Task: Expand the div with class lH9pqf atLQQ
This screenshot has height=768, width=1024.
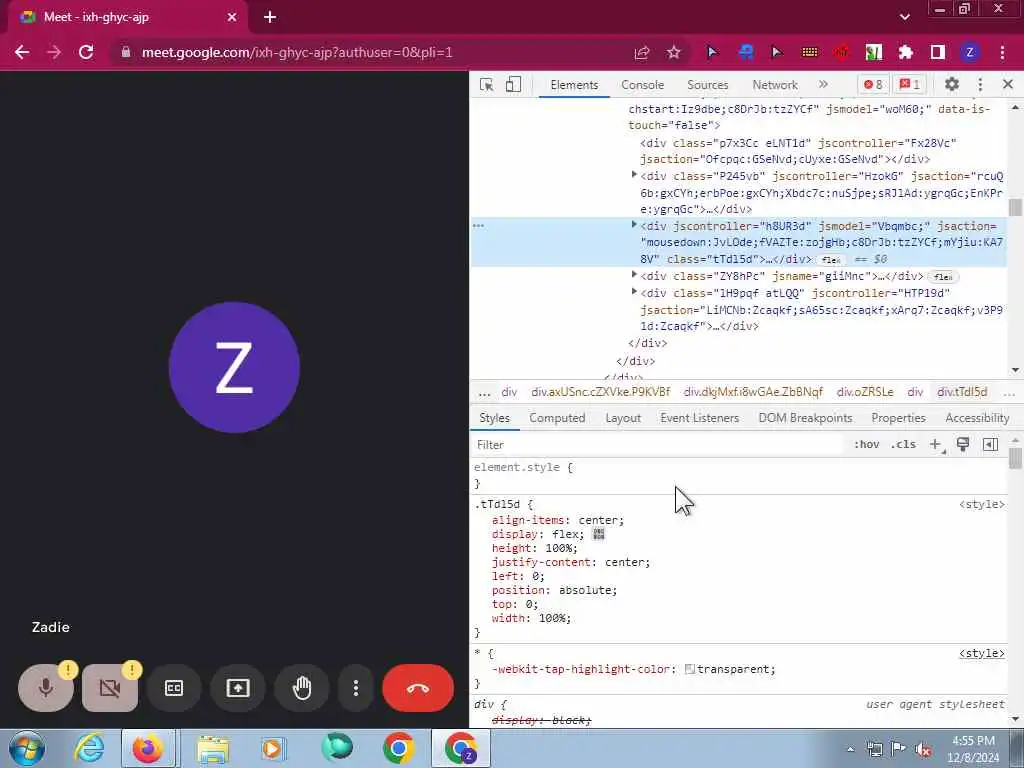Action: click(633, 292)
